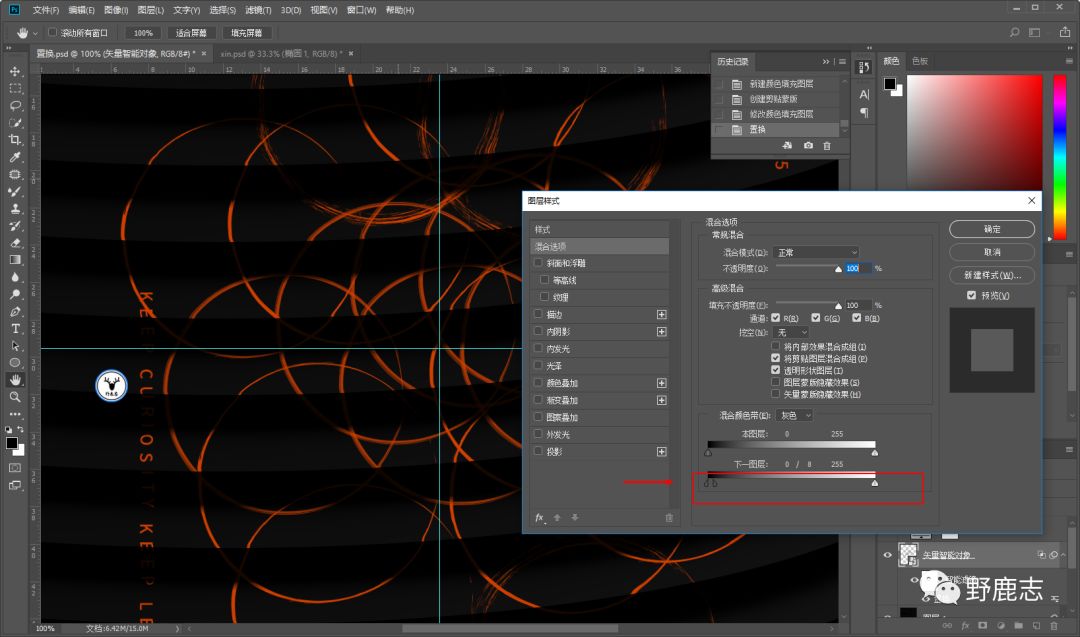This screenshot has width=1080, height=637.
Task: Select the Rectangular Marquee tool
Action: tap(14, 89)
